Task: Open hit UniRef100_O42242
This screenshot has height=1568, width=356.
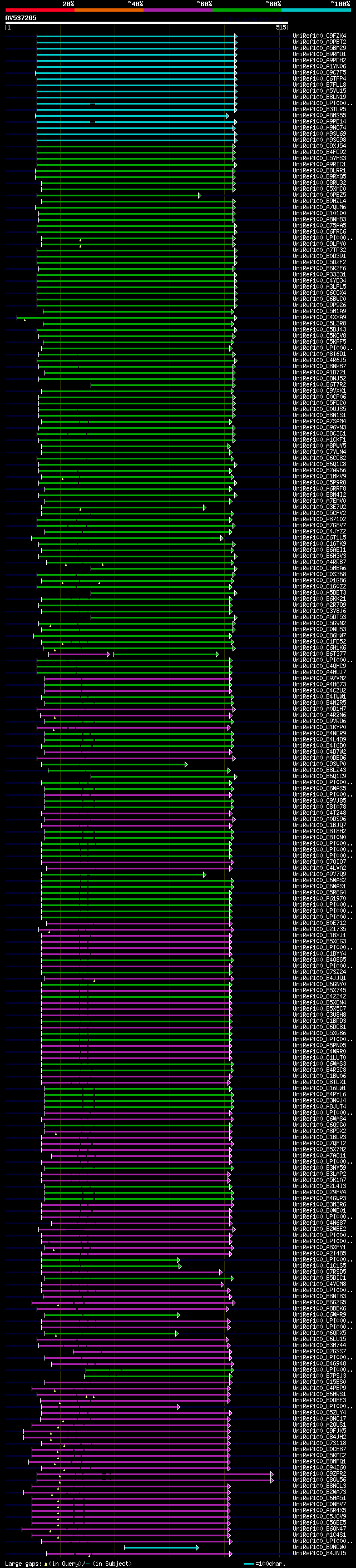Action: [319, 997]
